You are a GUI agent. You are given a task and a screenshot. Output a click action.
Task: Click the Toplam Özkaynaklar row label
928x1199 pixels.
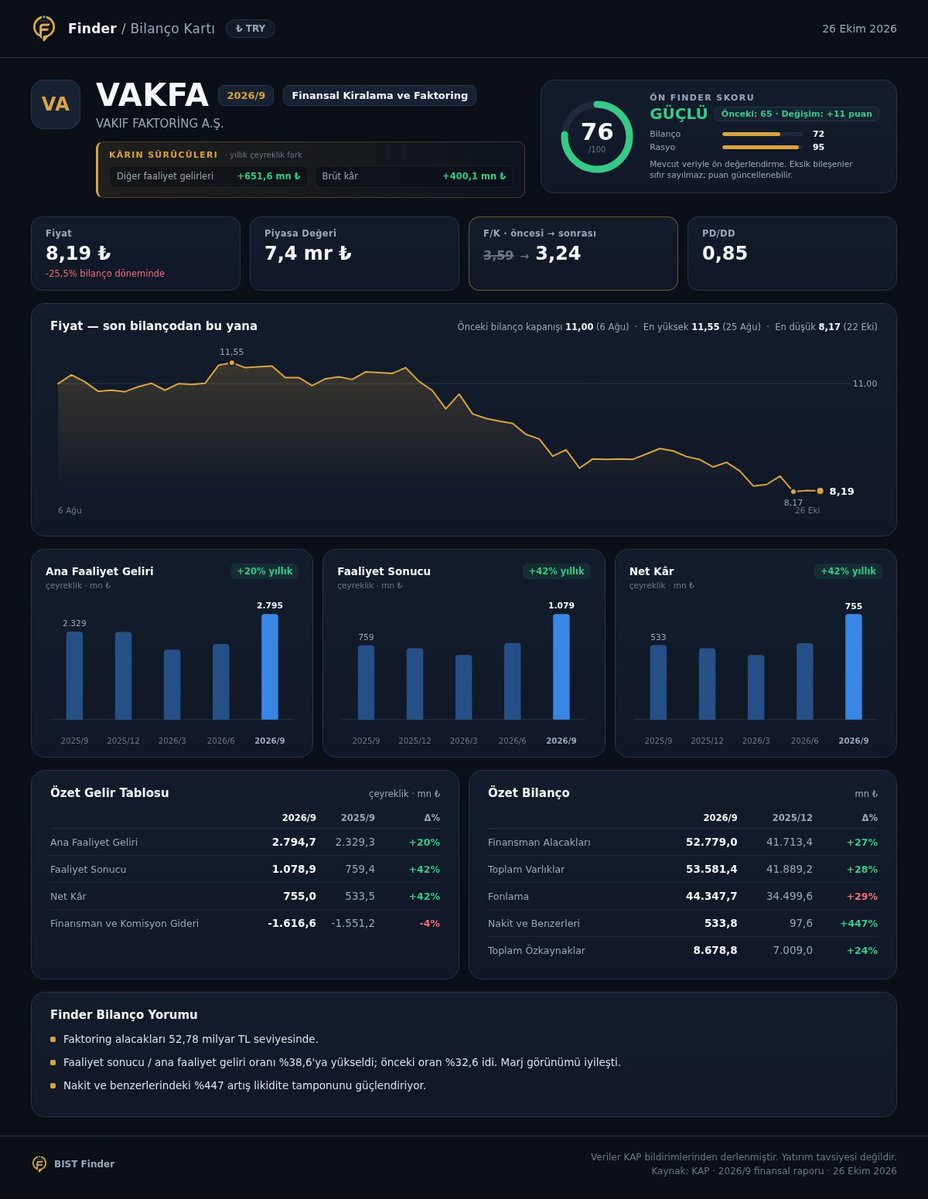tap(537, 950)
